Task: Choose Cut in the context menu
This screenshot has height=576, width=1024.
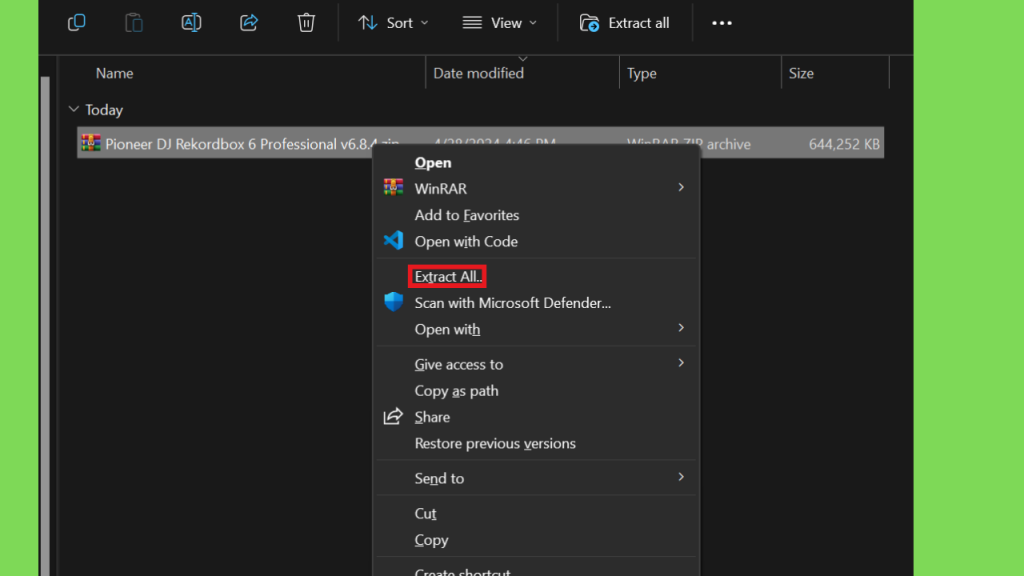Action: [x=536, y=514]
